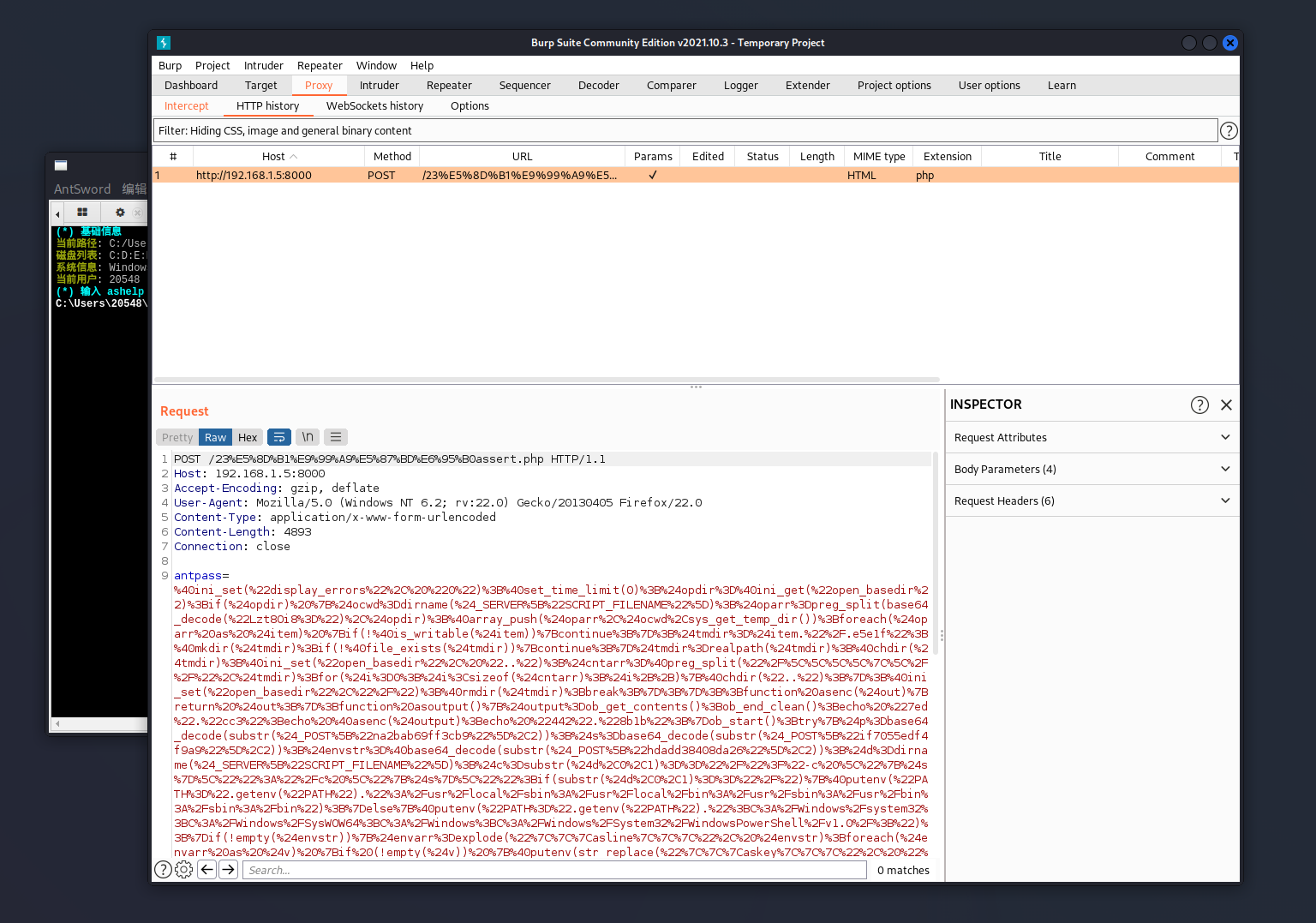Click the filter bar to edit filters

tap(685, 130)
